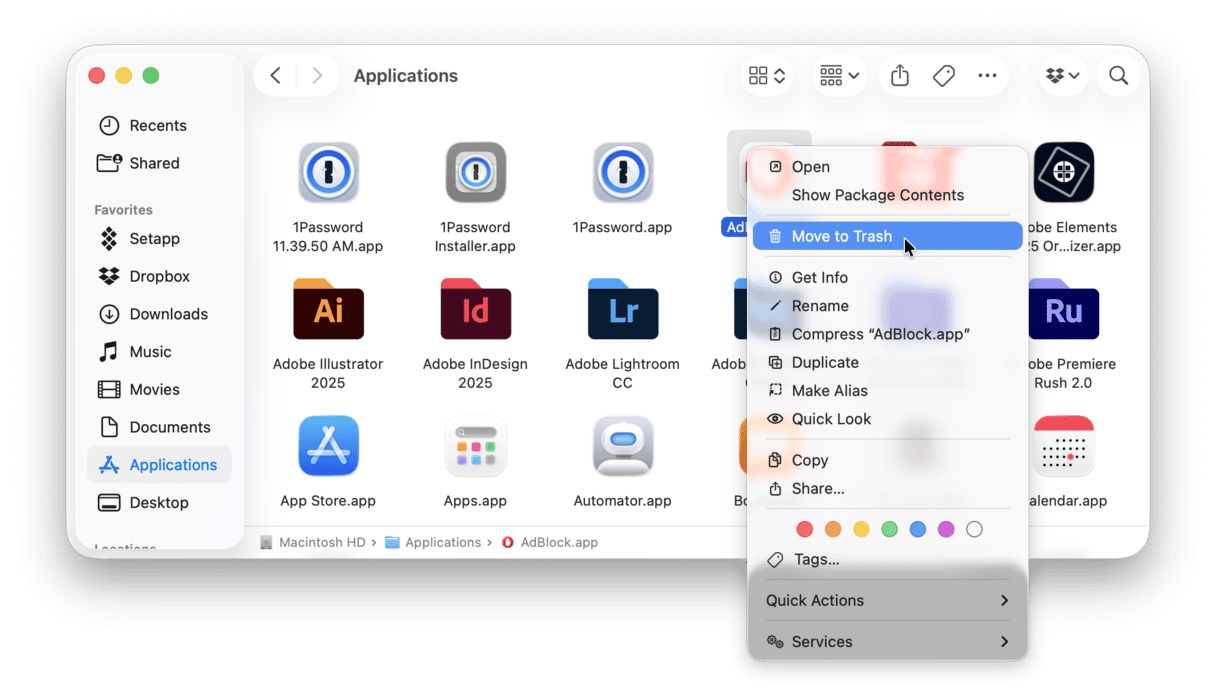Open the grouping options dropdown

(x=839, y=76)
